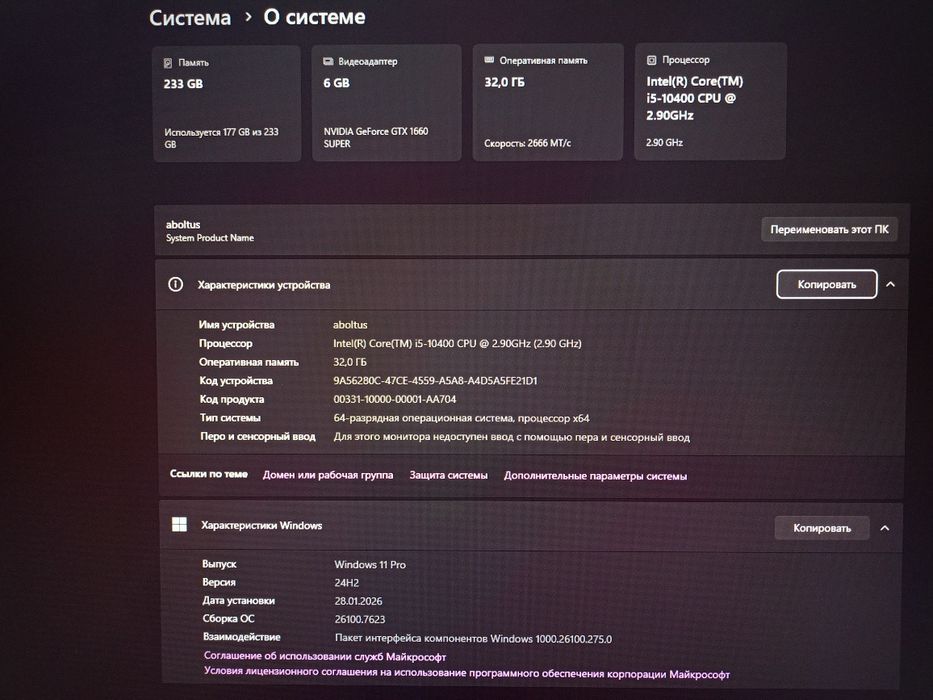This screenshot has height=700, width=933.
Task: Click the storage disk icon in Память card
Action: [168, 62]
